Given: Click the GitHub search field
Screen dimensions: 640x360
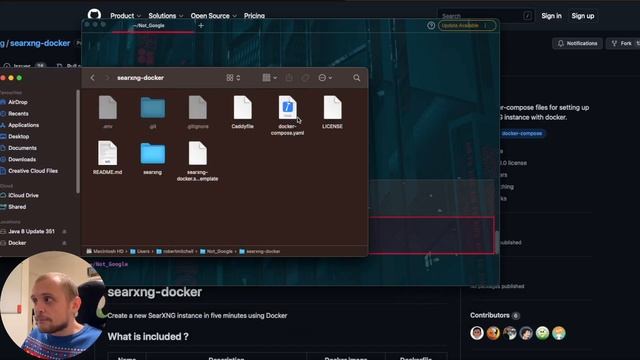Looking at the screenshot, I should (485, 16).
